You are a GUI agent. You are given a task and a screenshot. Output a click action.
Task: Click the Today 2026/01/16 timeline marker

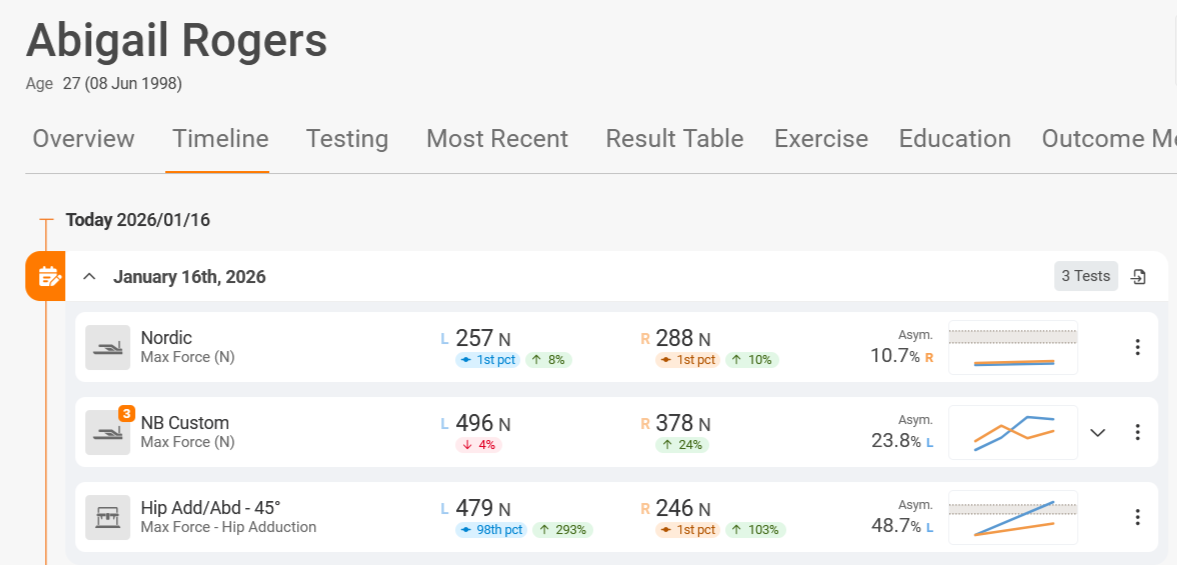pyautogui.click(x=138, y=220)
